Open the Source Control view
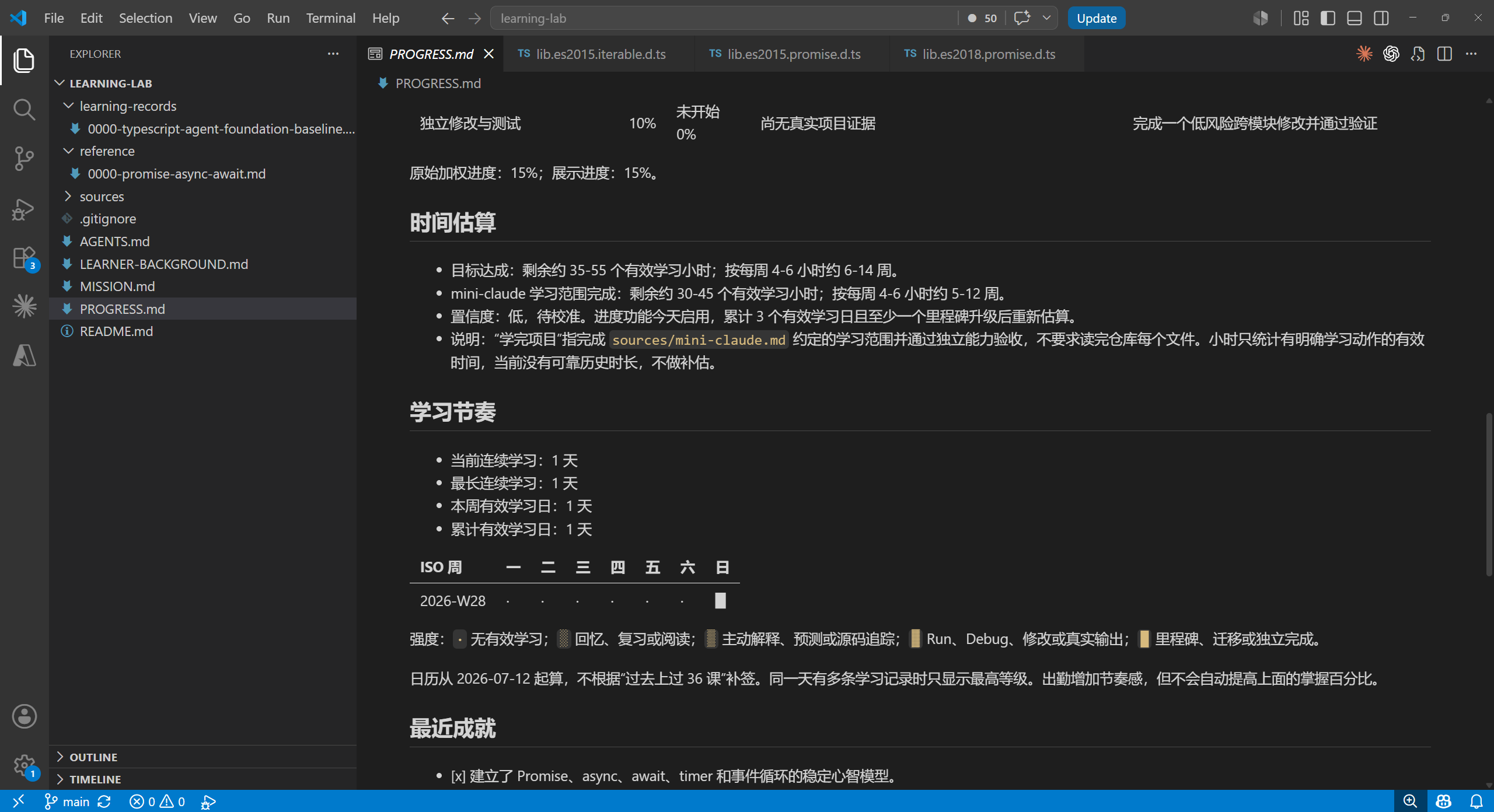 24,159
